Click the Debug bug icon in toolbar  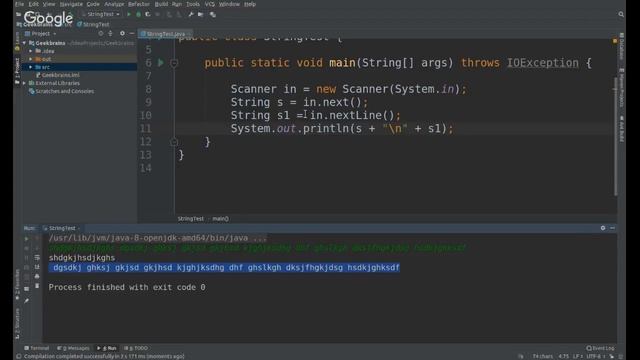tap(138, 14)
